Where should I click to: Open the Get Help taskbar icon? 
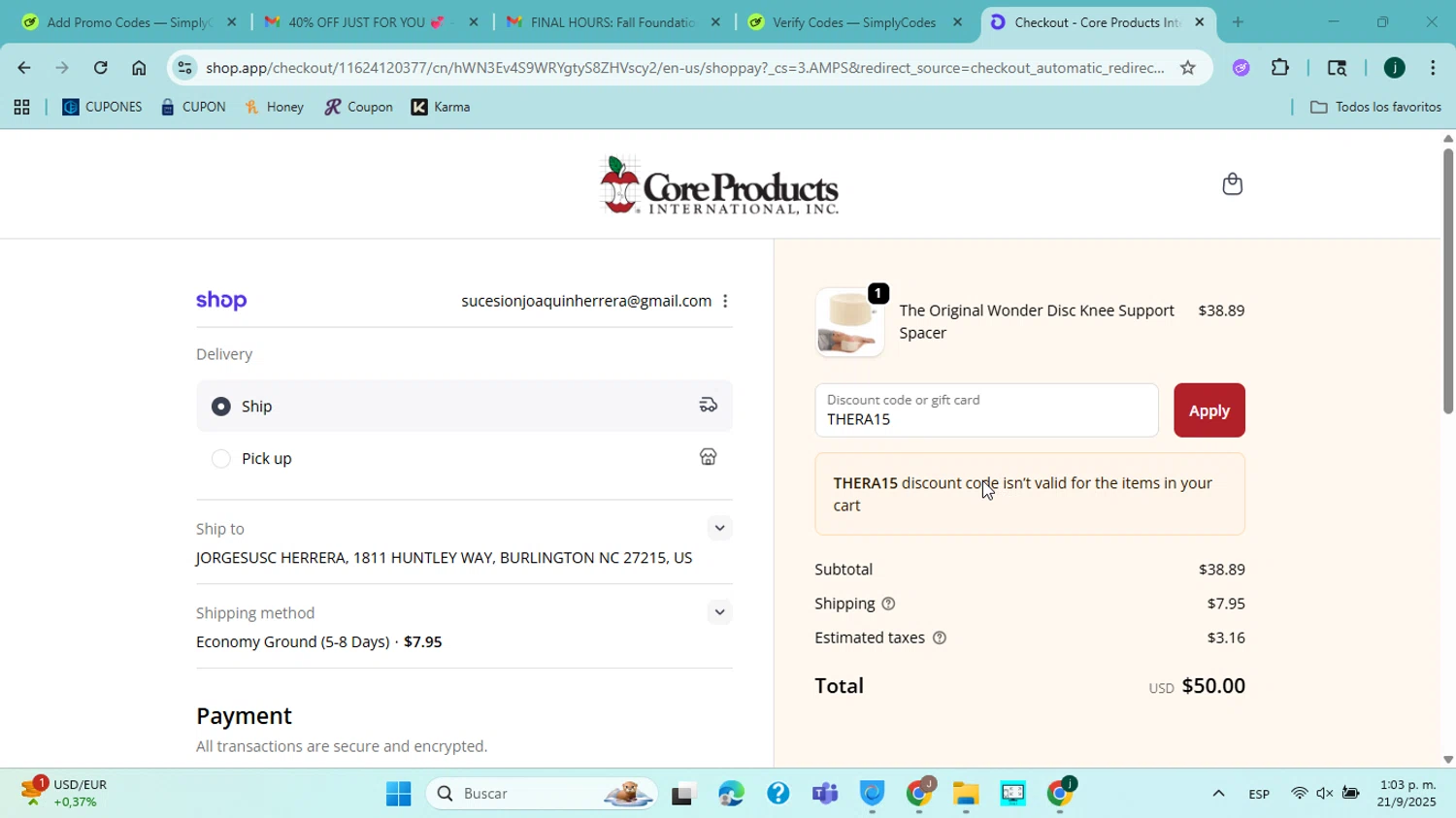tap(778, 794)
